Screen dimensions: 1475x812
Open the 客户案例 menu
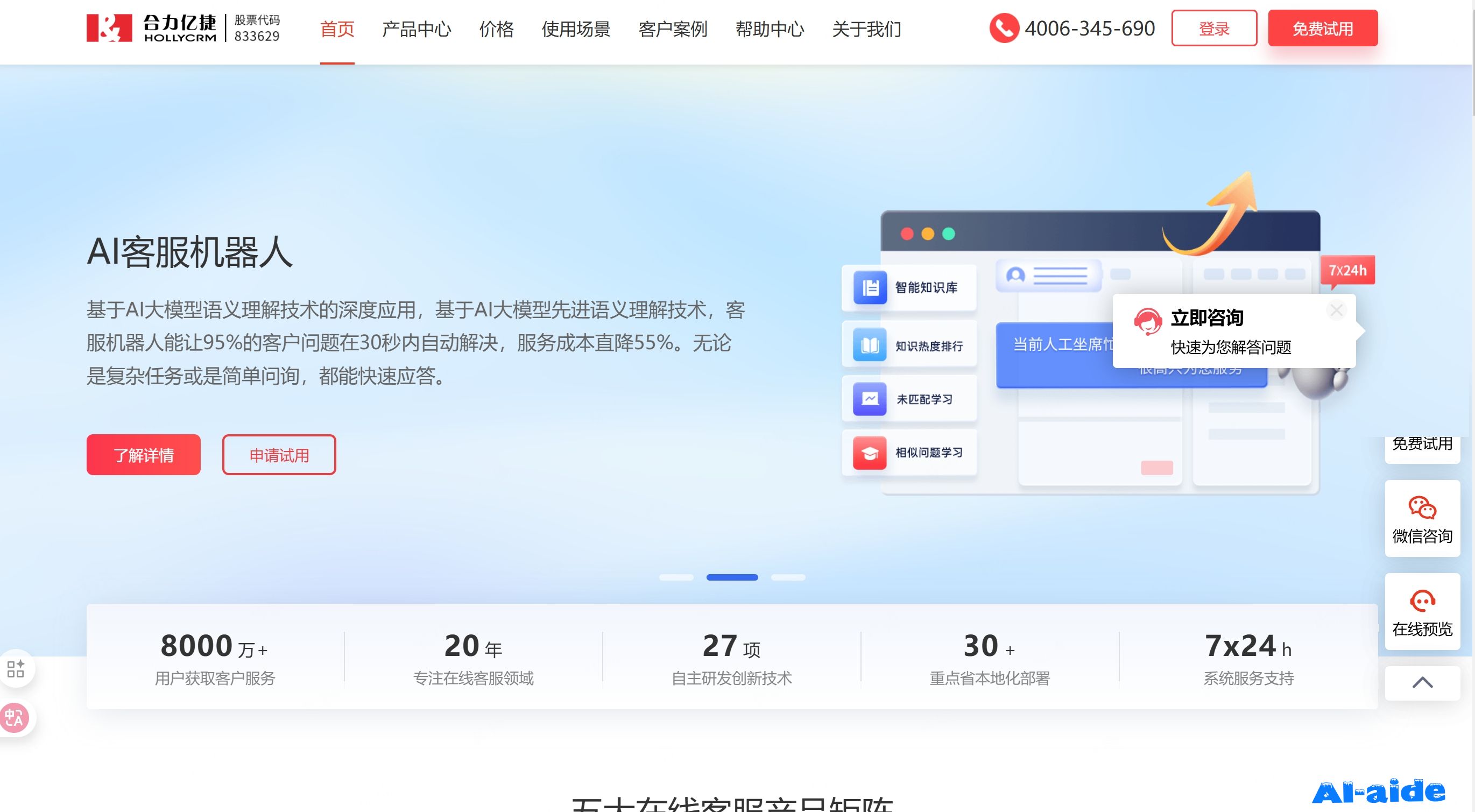[673, 29]
